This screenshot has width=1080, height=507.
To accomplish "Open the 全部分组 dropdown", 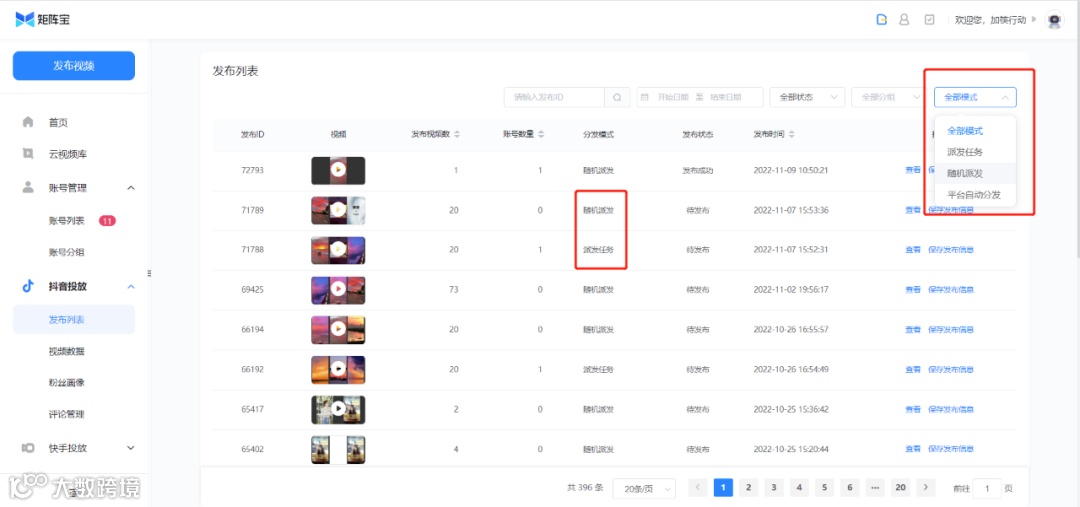I will [889, 97].
